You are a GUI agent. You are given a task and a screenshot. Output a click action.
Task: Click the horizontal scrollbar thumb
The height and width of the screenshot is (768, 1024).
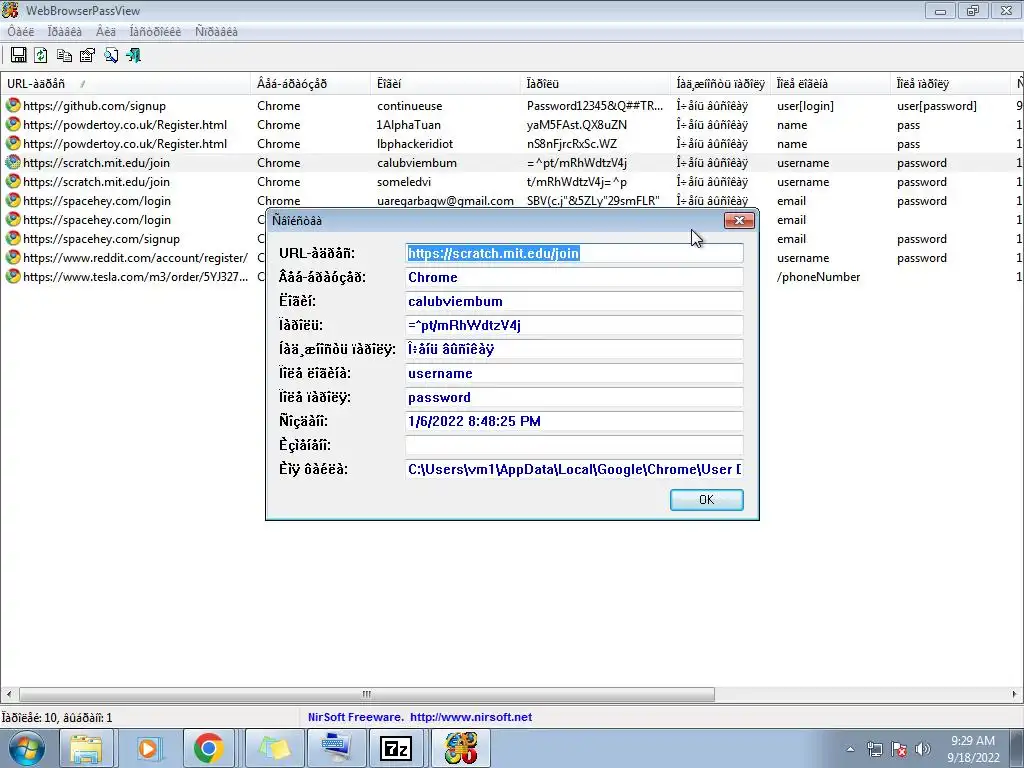pos(366,694)
